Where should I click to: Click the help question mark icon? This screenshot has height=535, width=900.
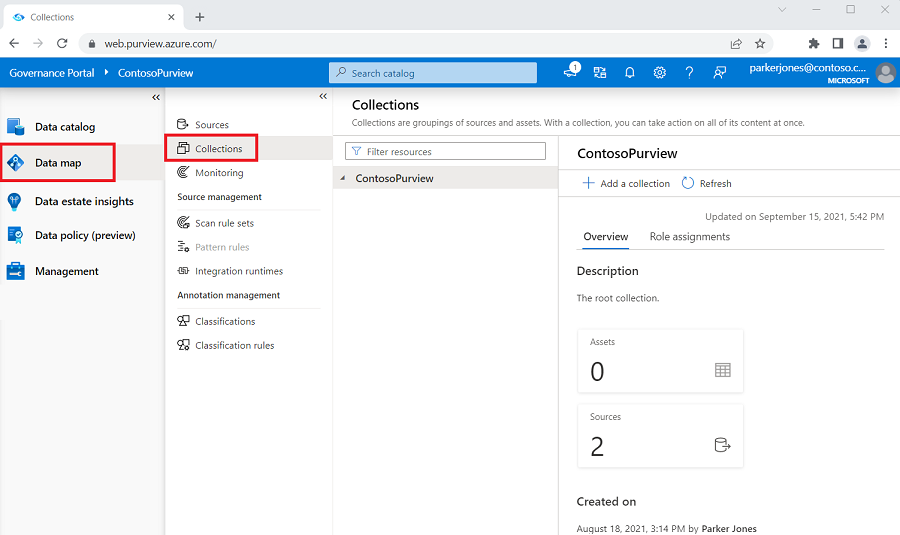pos(689,73)
